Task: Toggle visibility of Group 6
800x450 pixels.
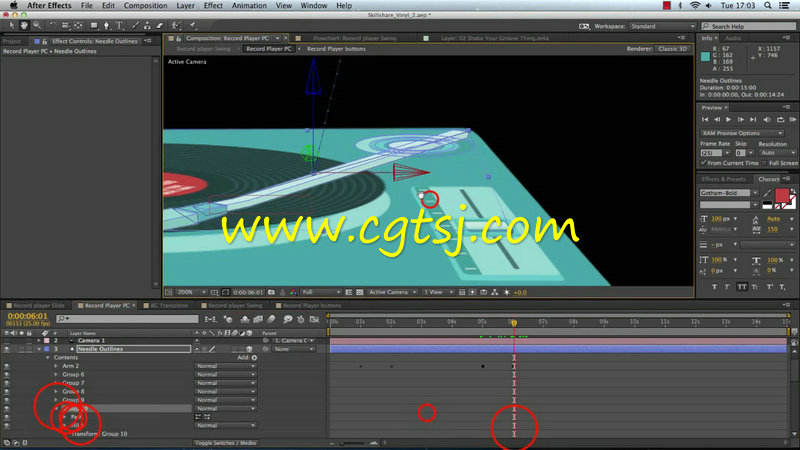Action: 7,374
